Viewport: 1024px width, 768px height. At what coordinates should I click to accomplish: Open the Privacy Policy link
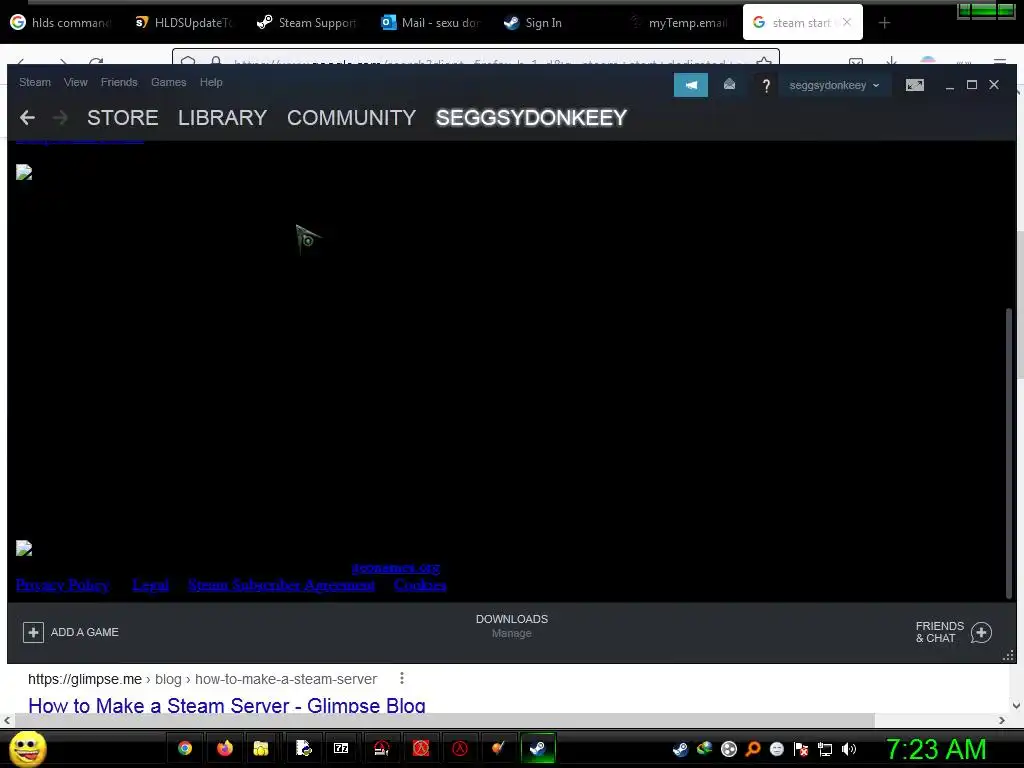63,584
